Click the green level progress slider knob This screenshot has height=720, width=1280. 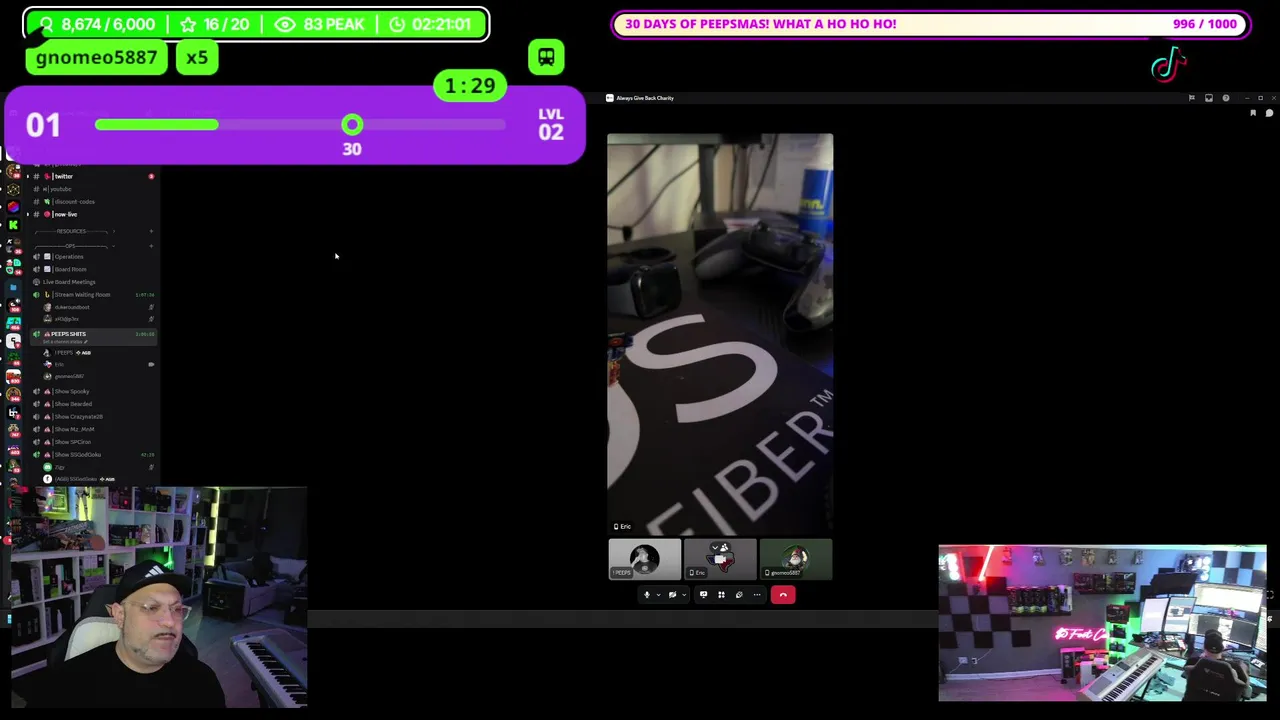[352, 125]
